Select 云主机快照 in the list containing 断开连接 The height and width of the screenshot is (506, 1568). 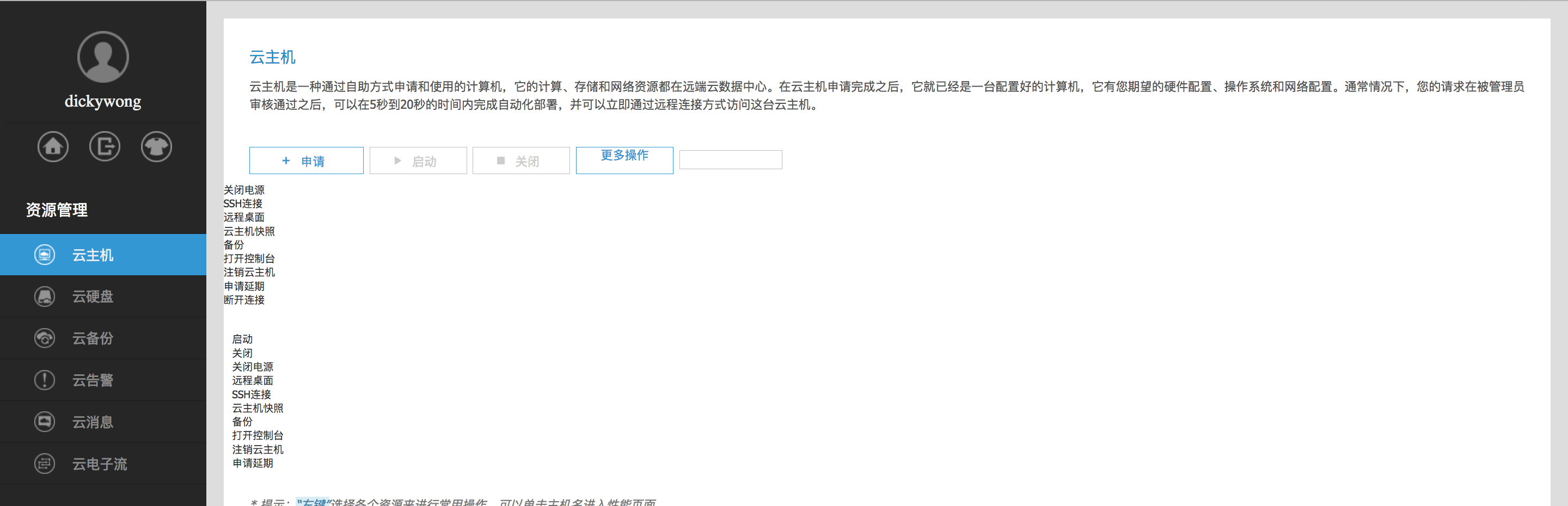[249, 231]
